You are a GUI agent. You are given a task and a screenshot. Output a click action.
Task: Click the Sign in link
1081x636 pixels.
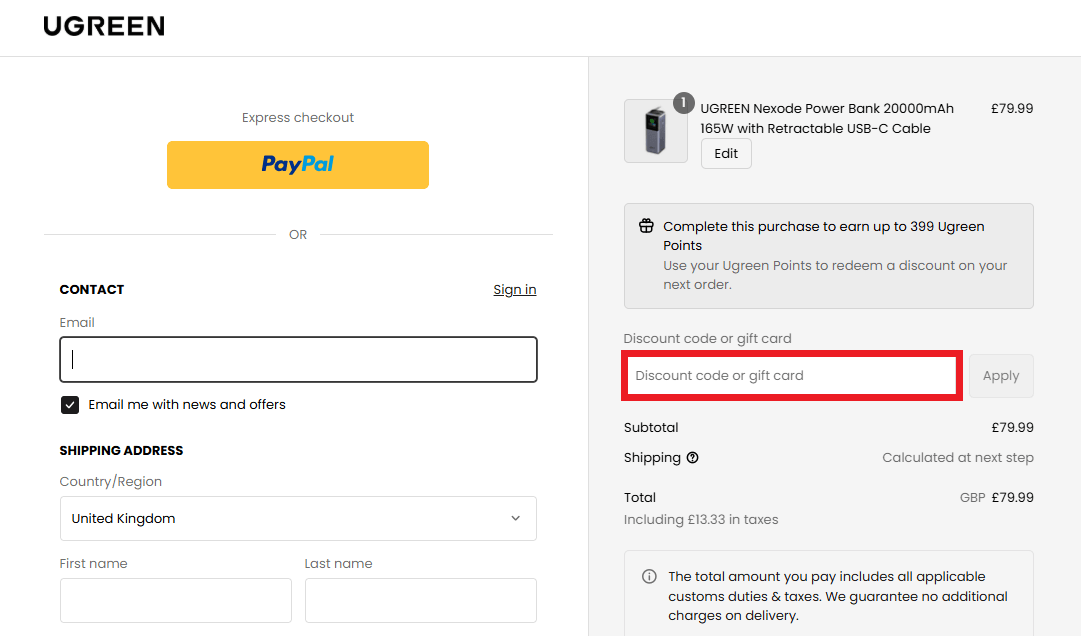(514, 289)
